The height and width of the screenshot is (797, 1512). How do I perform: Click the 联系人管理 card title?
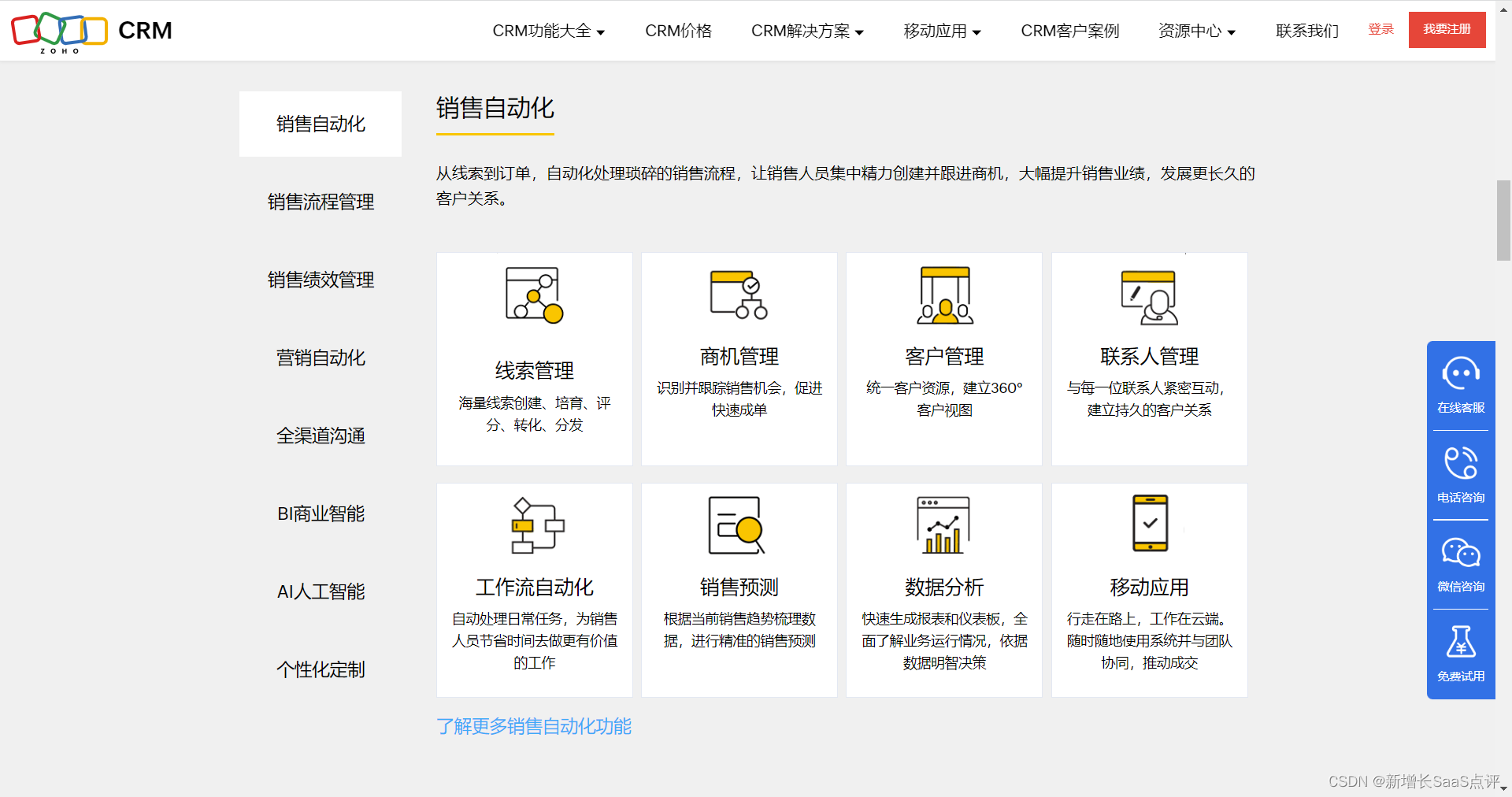(1149, 356)
